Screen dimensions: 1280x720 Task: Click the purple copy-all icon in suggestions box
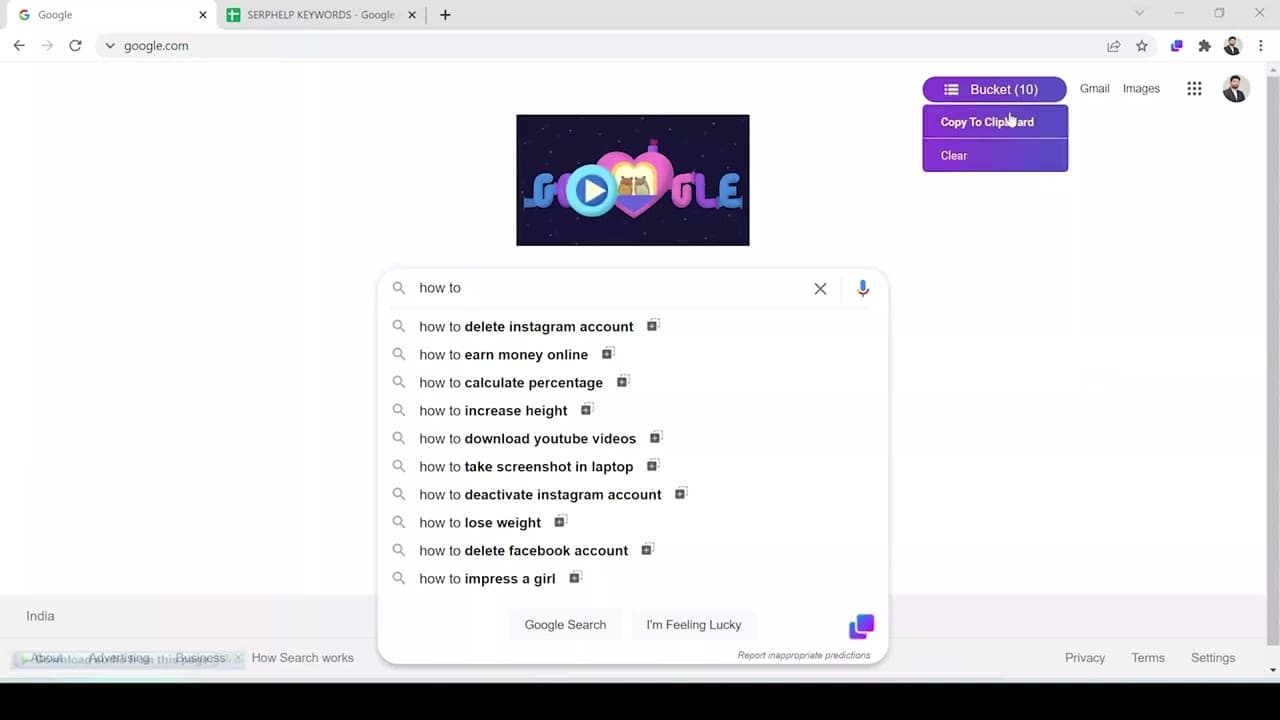pyautogui.click(x=862, y=627)
